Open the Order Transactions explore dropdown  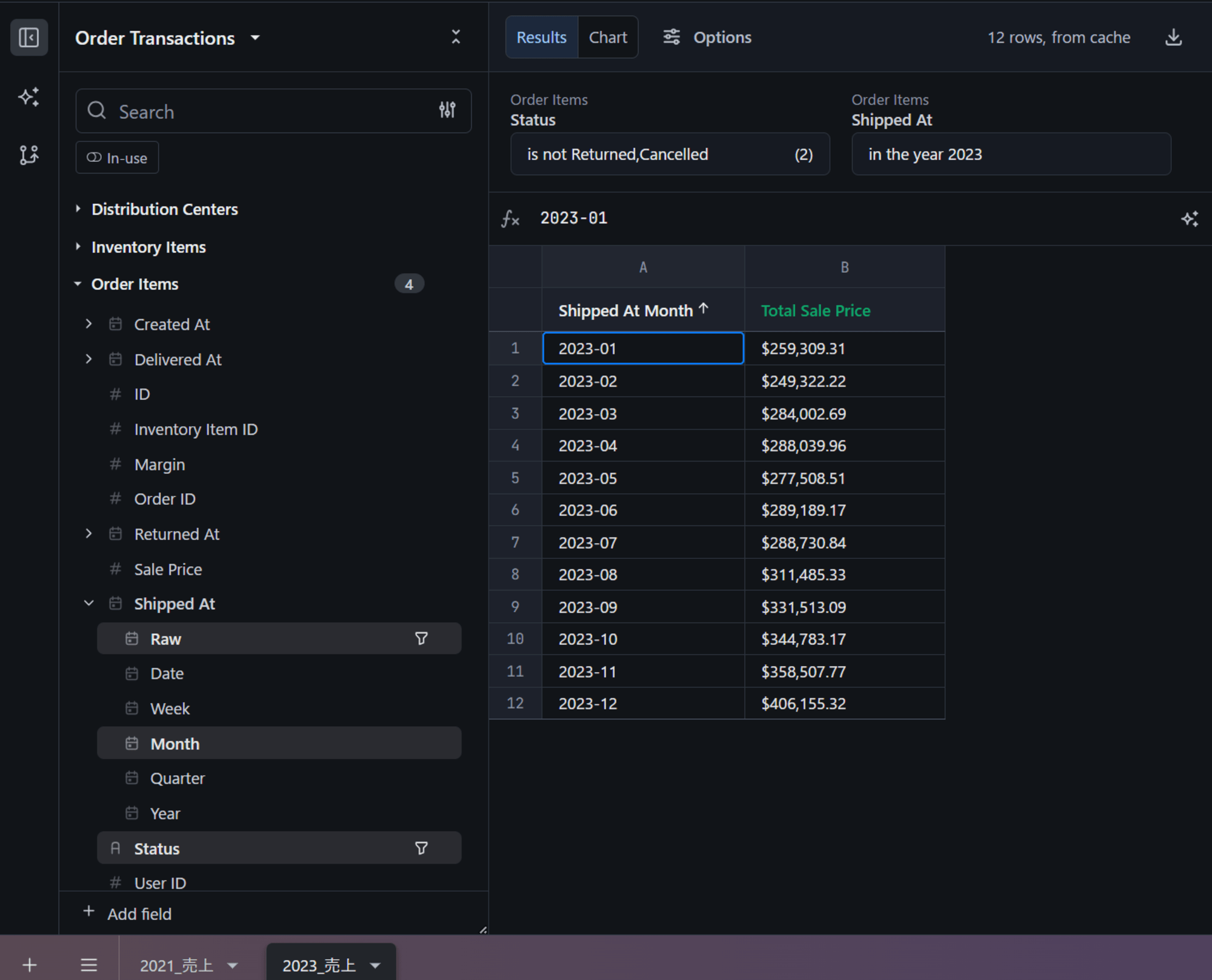click(x=255, y=38)
